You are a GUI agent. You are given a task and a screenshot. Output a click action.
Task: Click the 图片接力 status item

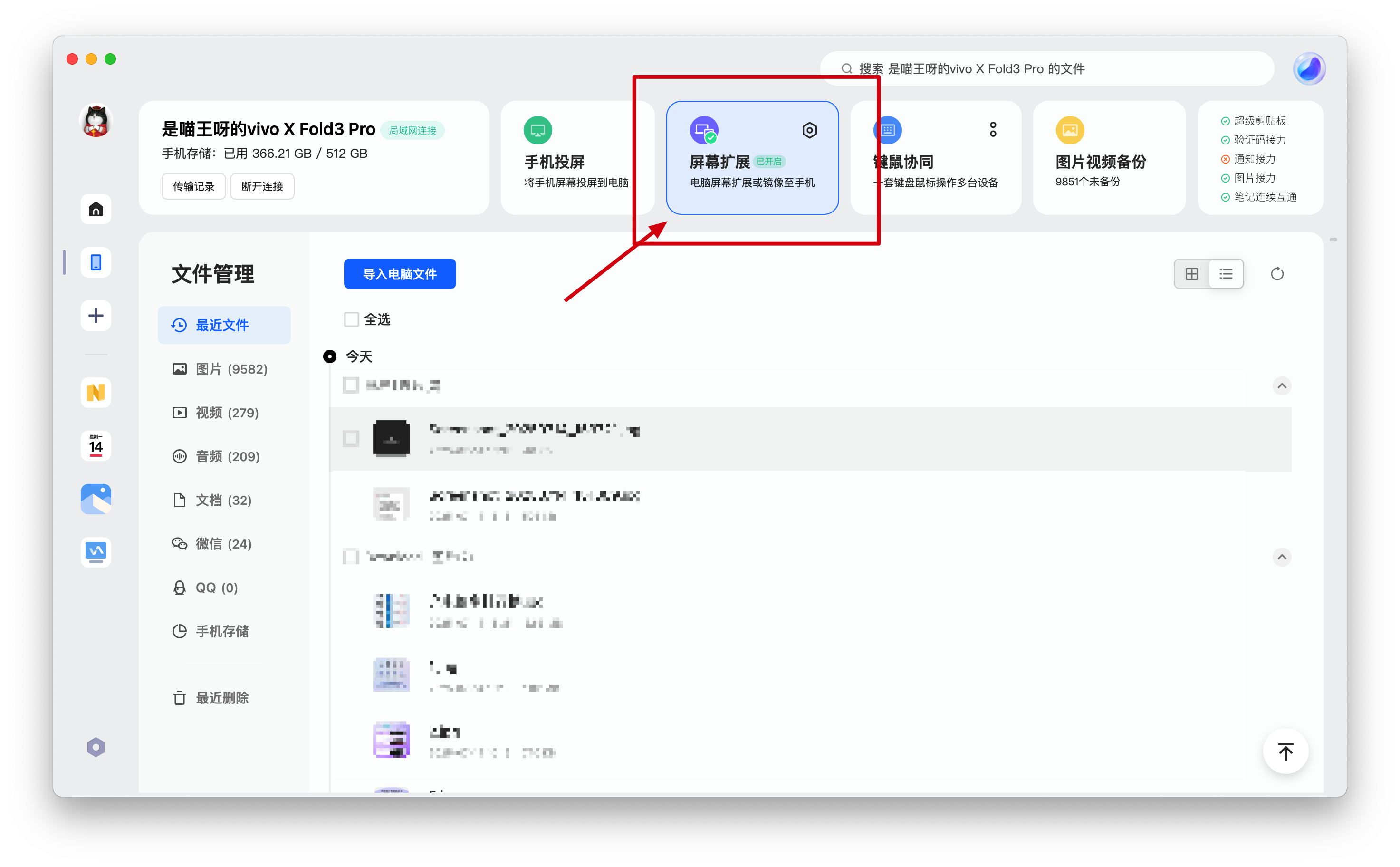[1248, 178]
